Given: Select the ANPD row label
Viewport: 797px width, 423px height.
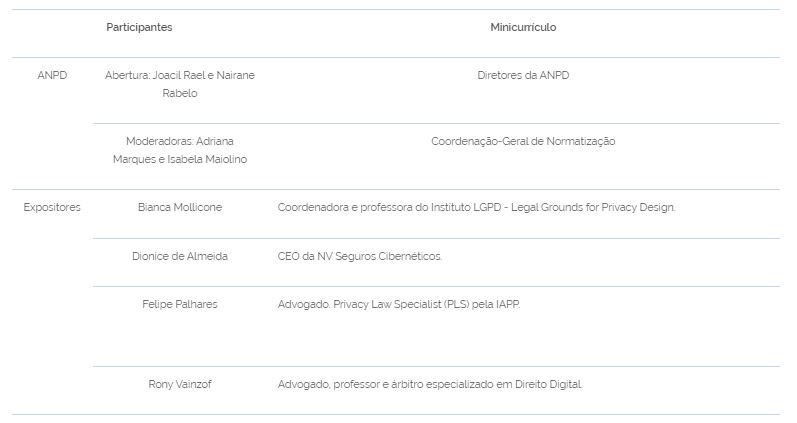Looking at the screenshot, I should pyautogui.click(x=52, y=76).
